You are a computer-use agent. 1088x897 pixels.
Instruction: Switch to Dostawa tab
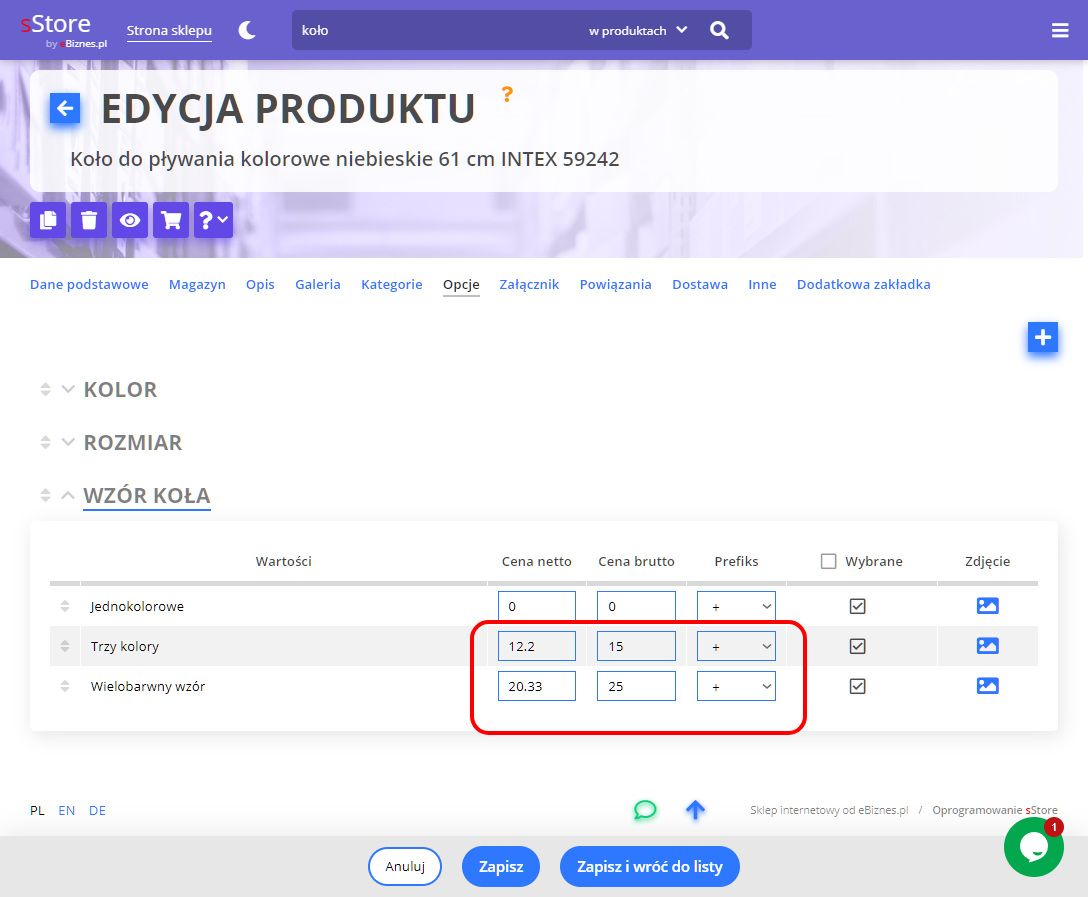tap(699, 284)
